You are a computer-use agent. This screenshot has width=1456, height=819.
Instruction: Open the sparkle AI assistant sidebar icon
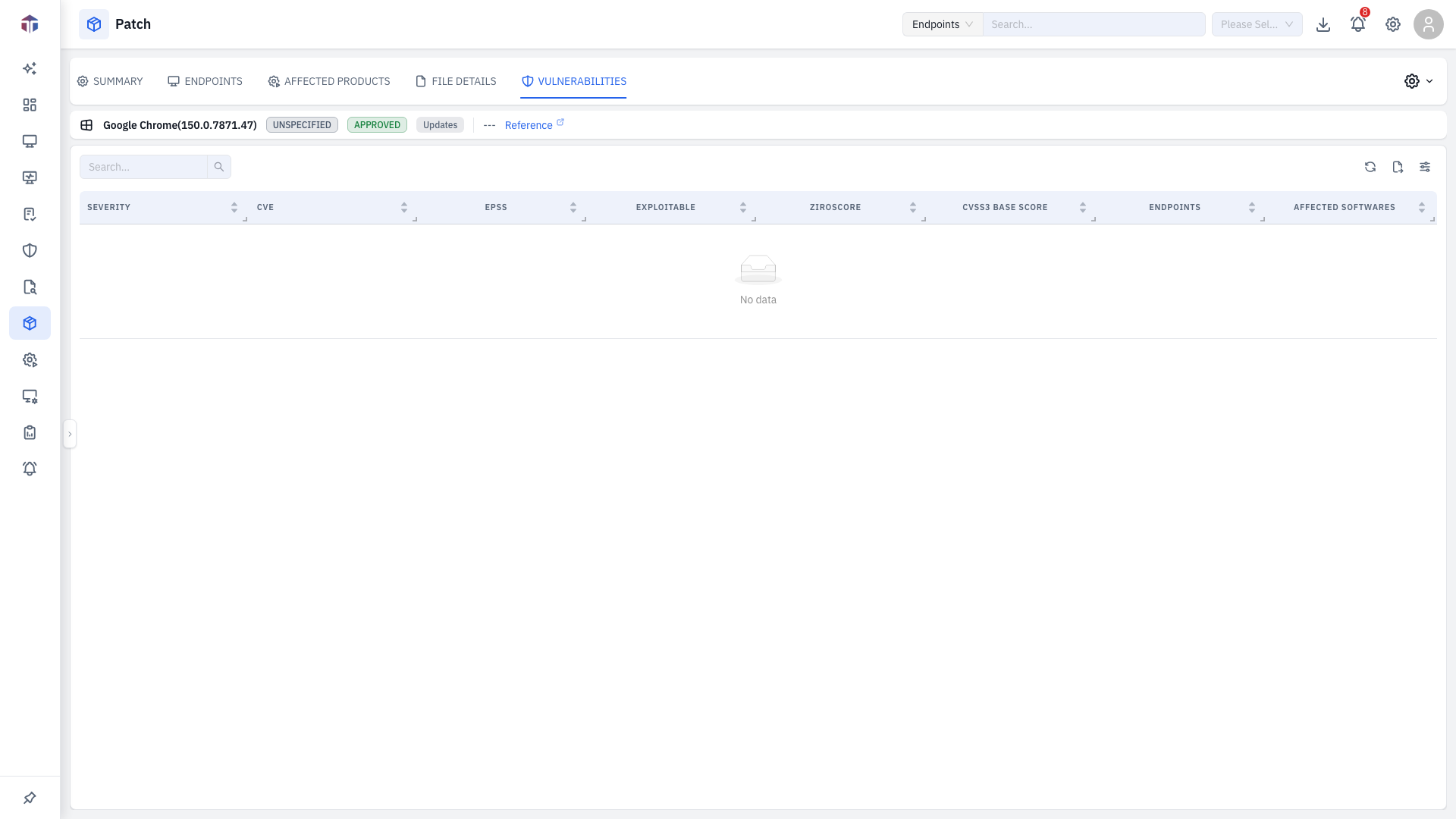pyautogui.click(x=30, y=68)
